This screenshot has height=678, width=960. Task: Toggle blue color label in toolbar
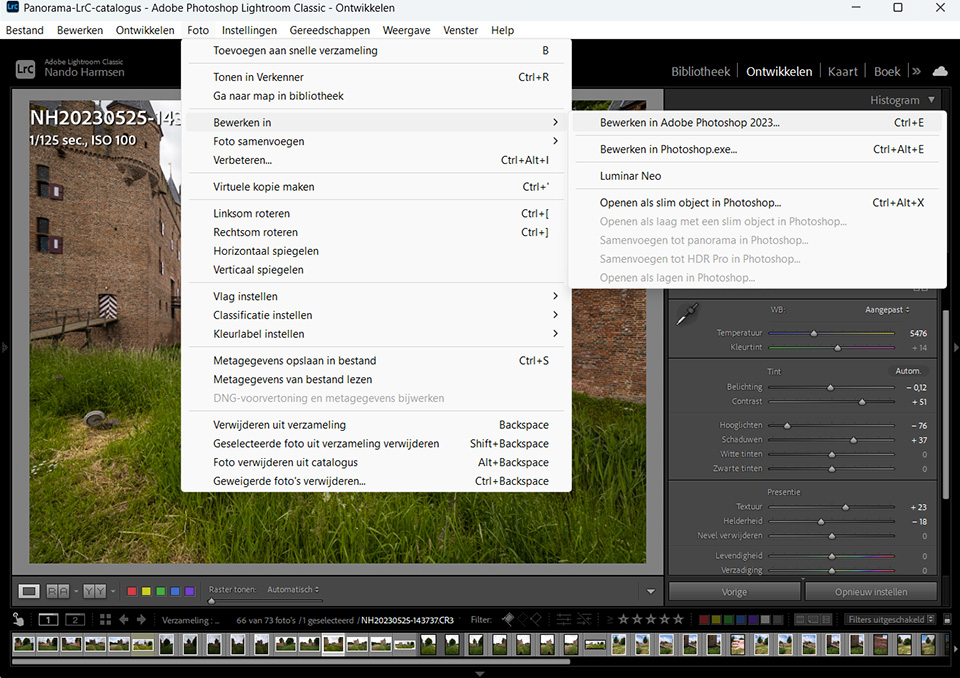(175, 591)
